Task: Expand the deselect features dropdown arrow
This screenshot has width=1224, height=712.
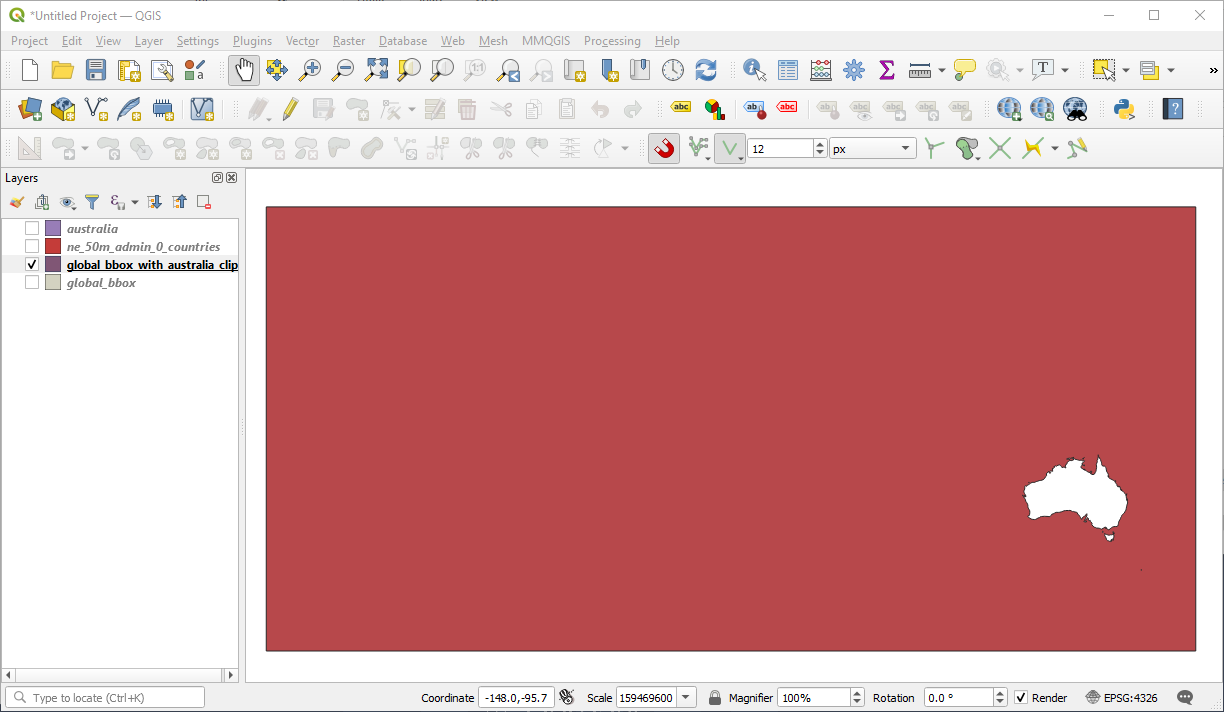Action: pyautogui.click(x=1171, y=70)
